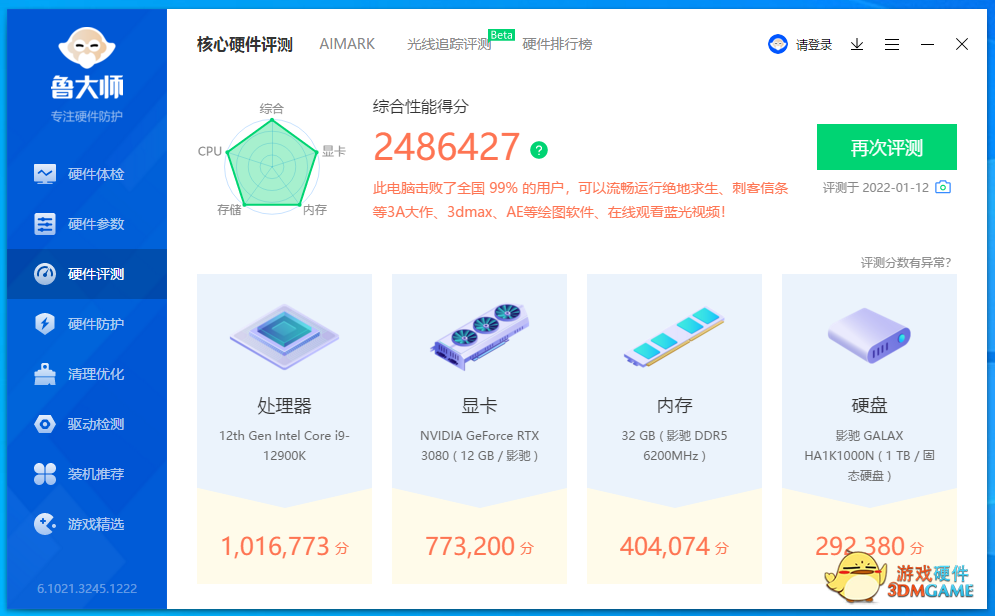Select 装机推荐 menu label
This screenshot has width=995, height=616.
tap(96, 474)
